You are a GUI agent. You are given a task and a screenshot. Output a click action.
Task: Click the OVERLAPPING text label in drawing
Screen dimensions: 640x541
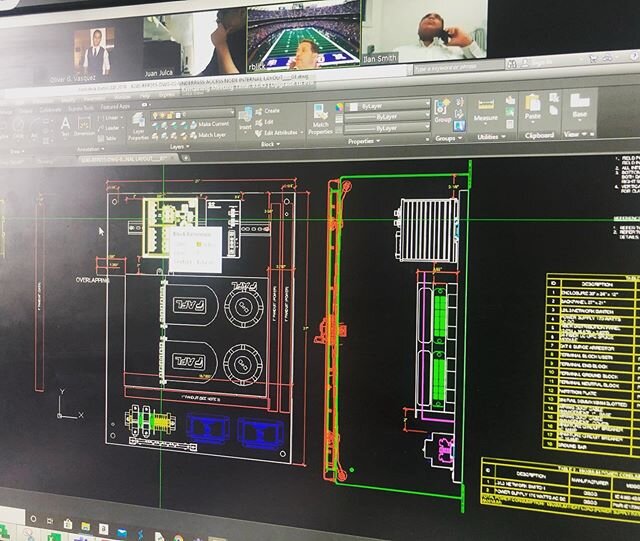(x=92, y=280)
